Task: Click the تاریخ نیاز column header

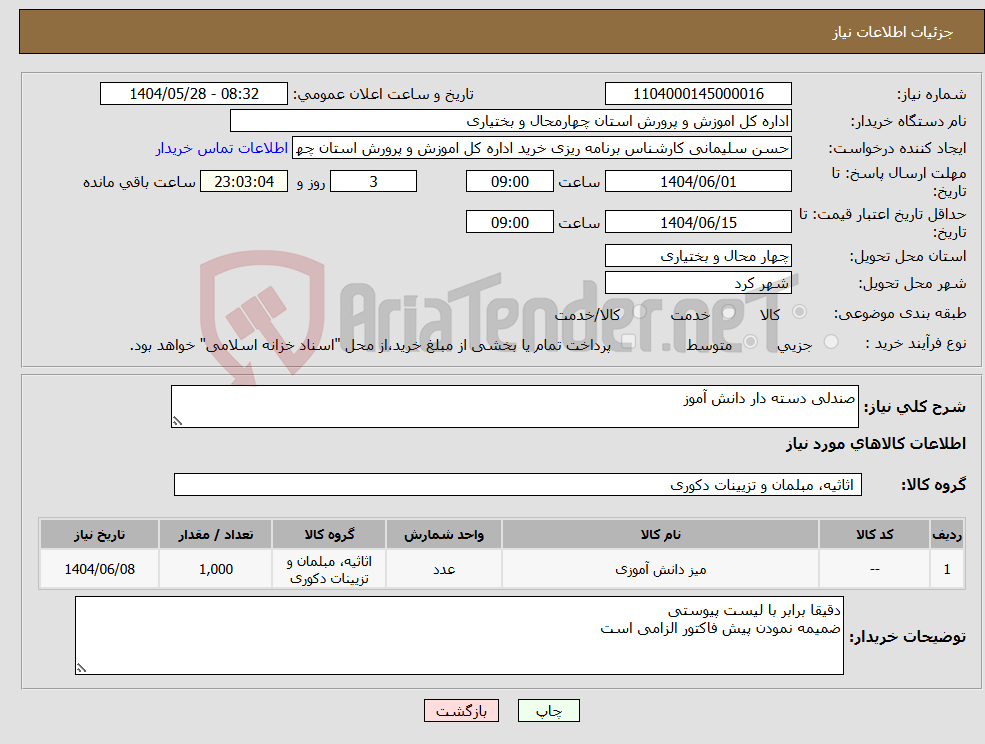Action: click(x=99, y=534)
